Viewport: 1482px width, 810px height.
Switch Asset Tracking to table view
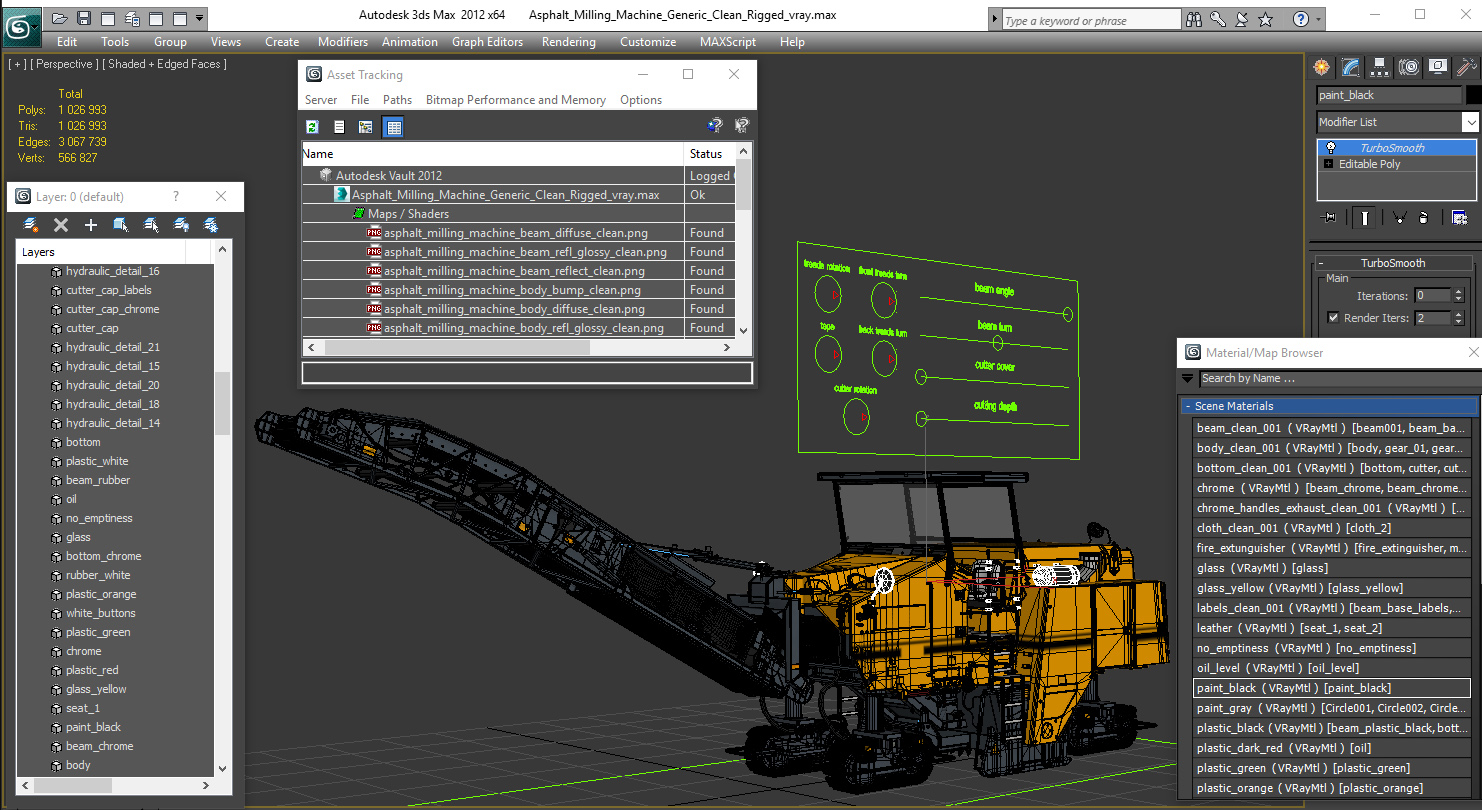click(393, 127)
